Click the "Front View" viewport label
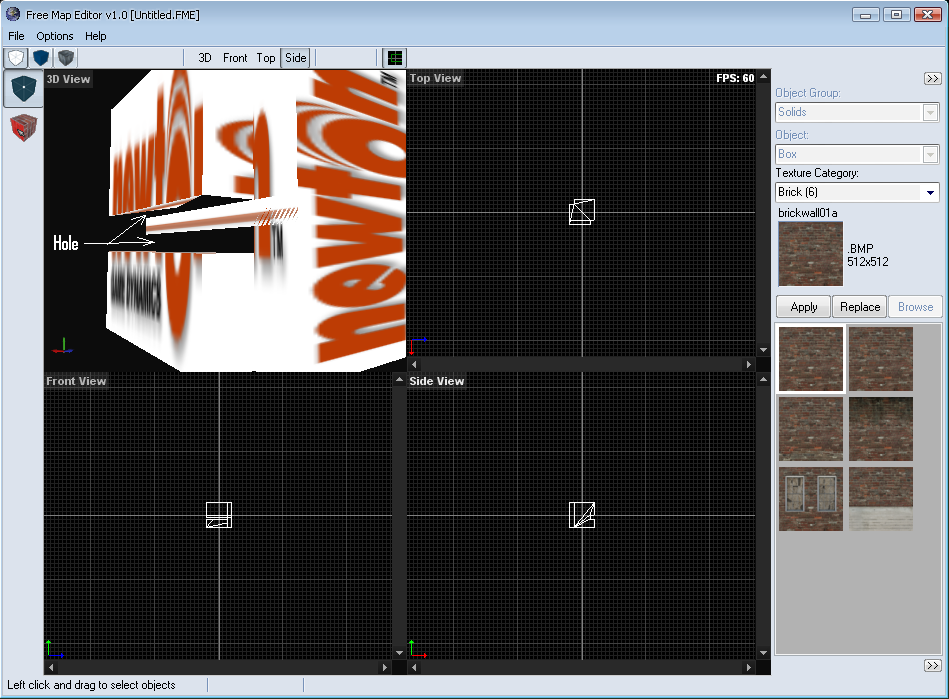Image resolution: width=949 pixels, height=699 pixels. (x=76, y=381)
